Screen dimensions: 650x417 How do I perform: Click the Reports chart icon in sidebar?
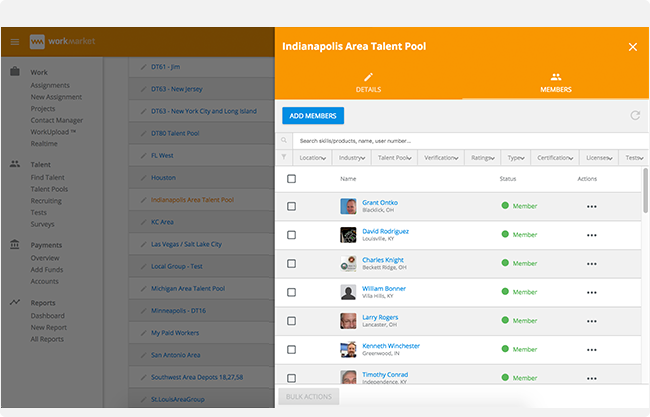(x=15, y=302)
